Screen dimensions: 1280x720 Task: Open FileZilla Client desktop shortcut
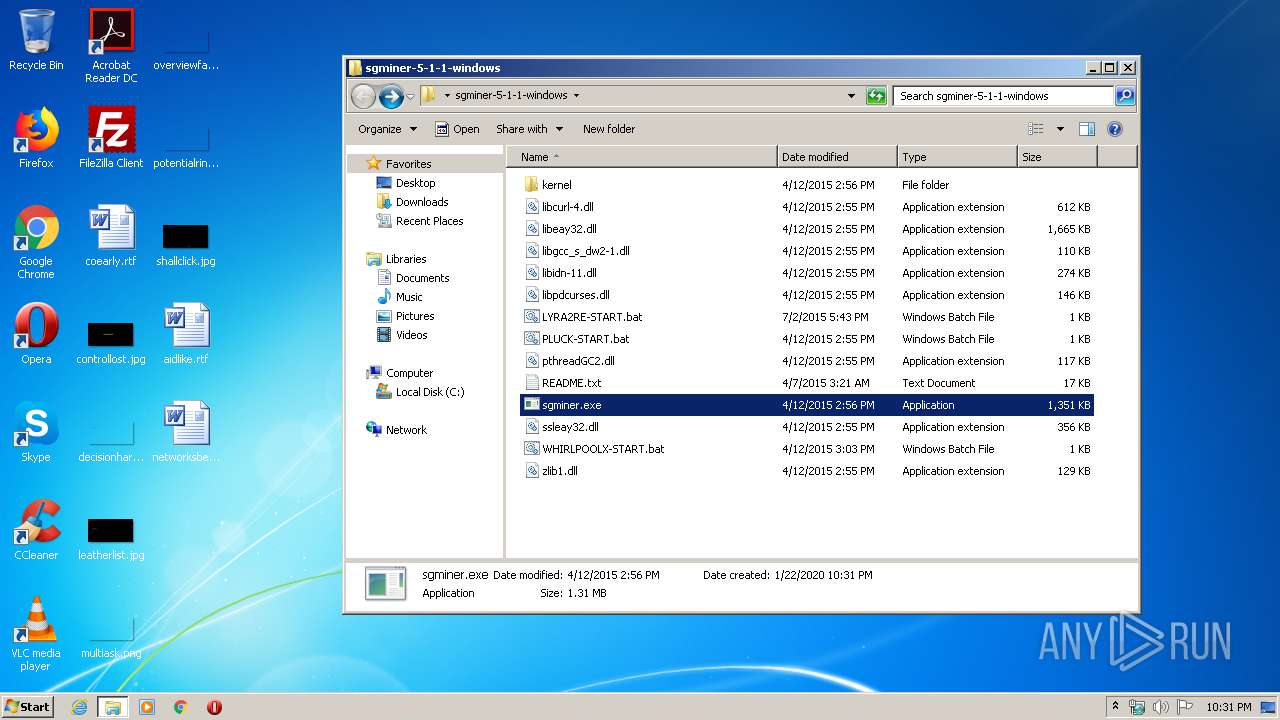click(x=111, y=138)
